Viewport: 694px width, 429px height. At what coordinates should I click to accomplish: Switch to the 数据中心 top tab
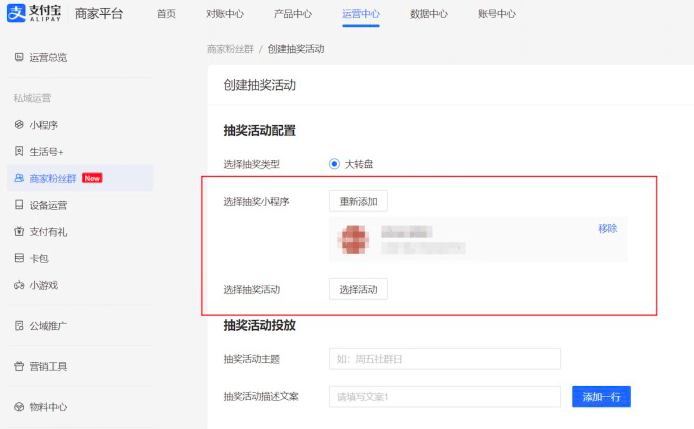pos(429,15)
